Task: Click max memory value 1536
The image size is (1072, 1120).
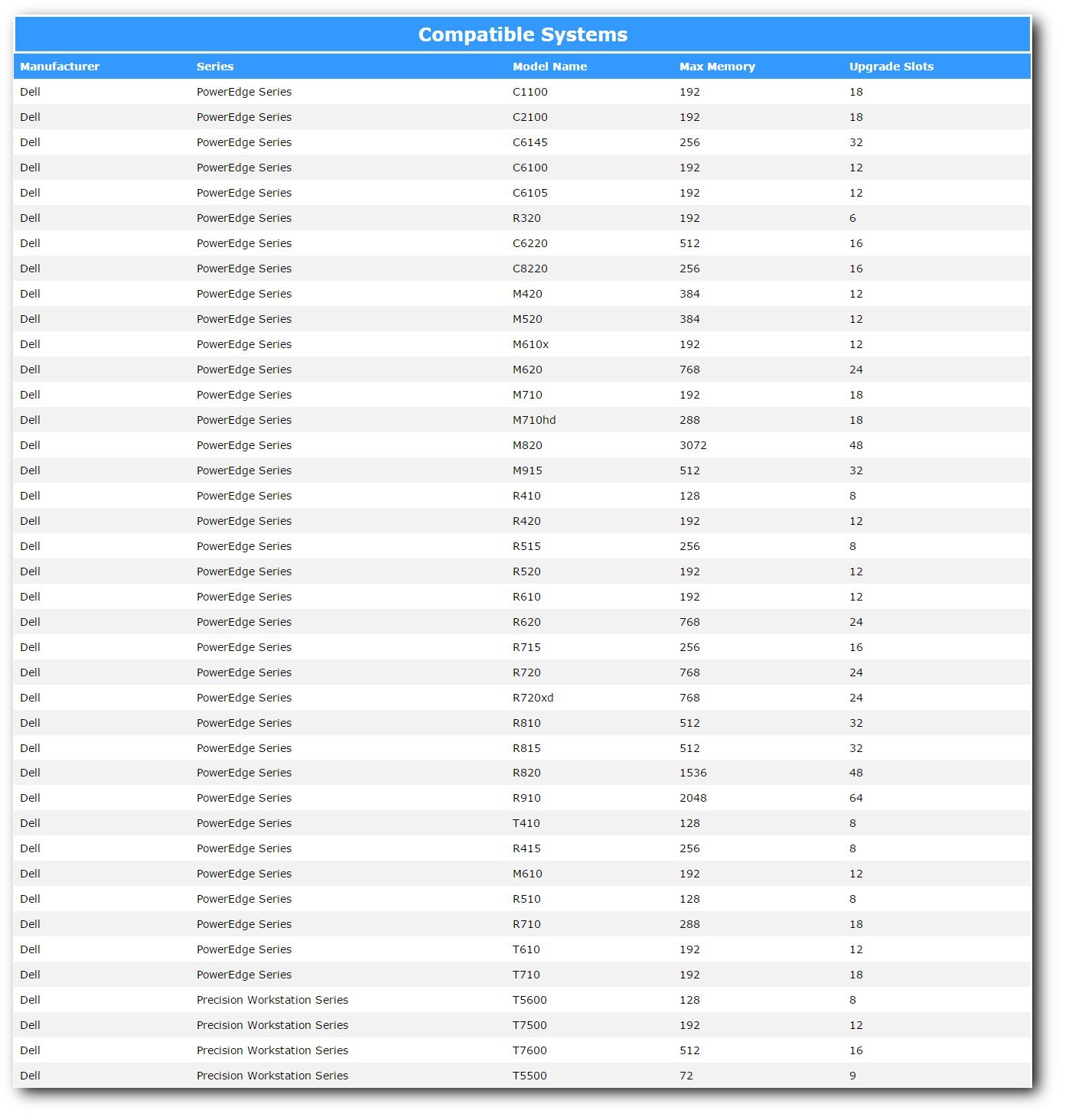Action: [693, 773]
